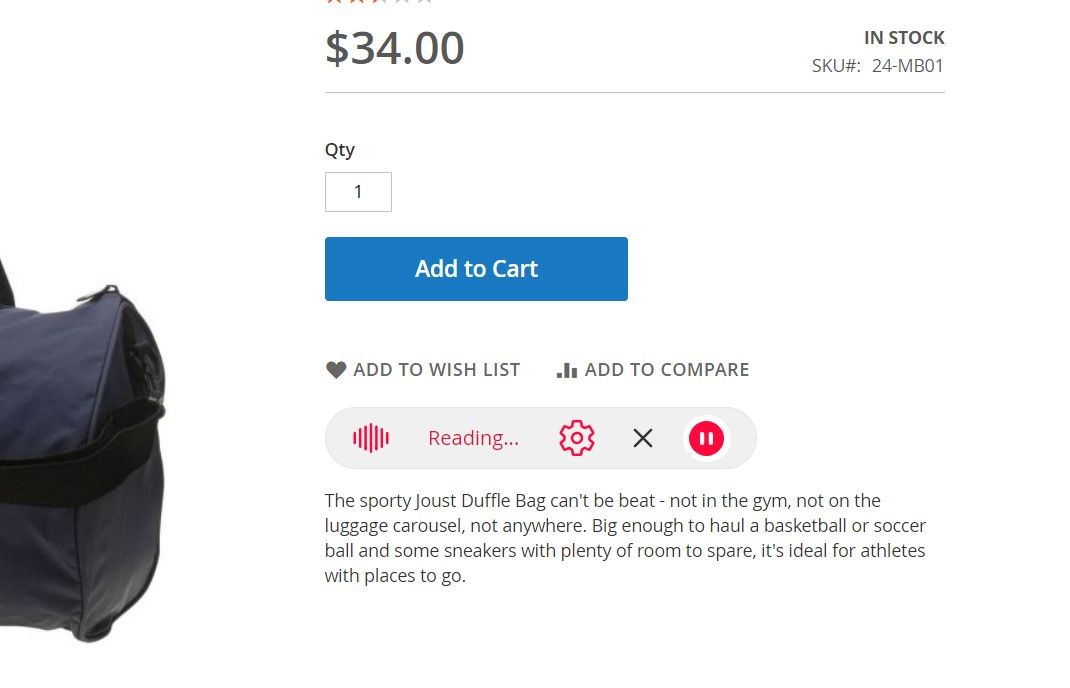Click the heart wish list icon
1070x688 pixels.
pos(336,370)
